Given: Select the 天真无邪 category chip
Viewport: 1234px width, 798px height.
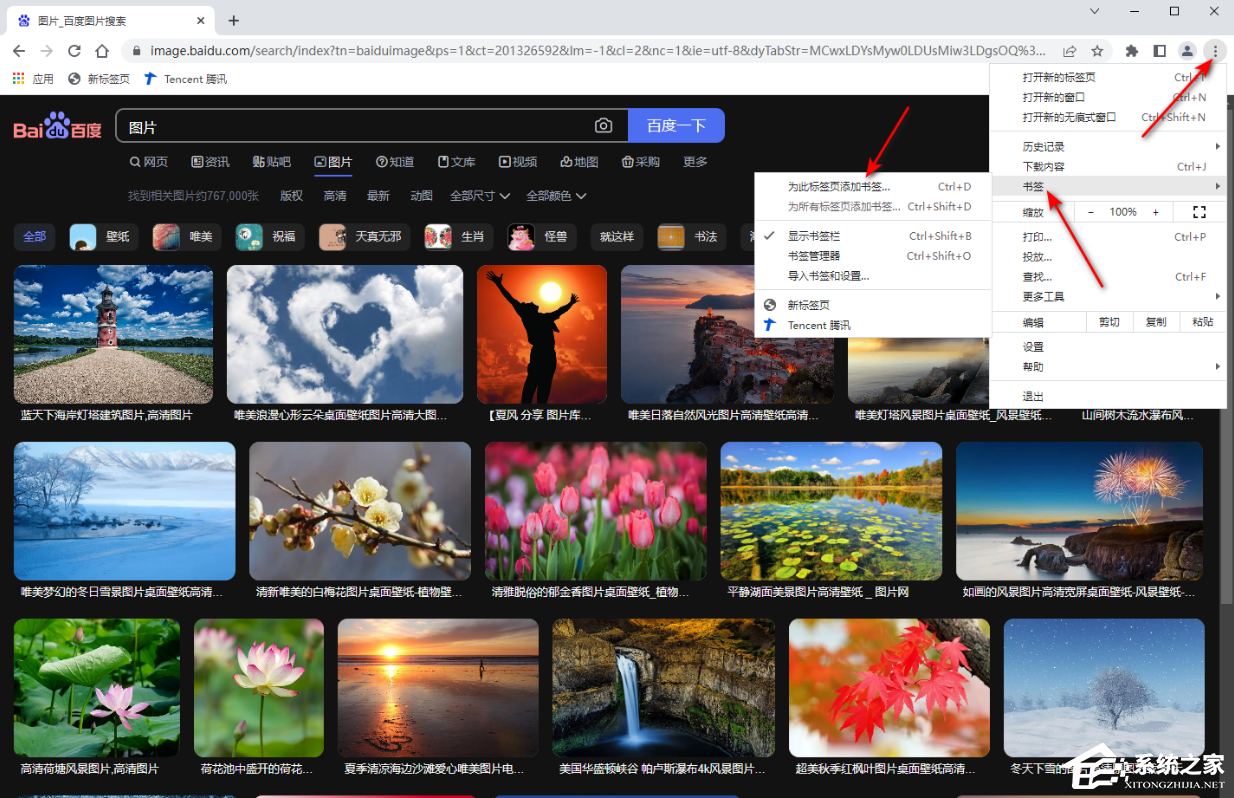Looking at the screenshot, I should click(x=365, y=237).
